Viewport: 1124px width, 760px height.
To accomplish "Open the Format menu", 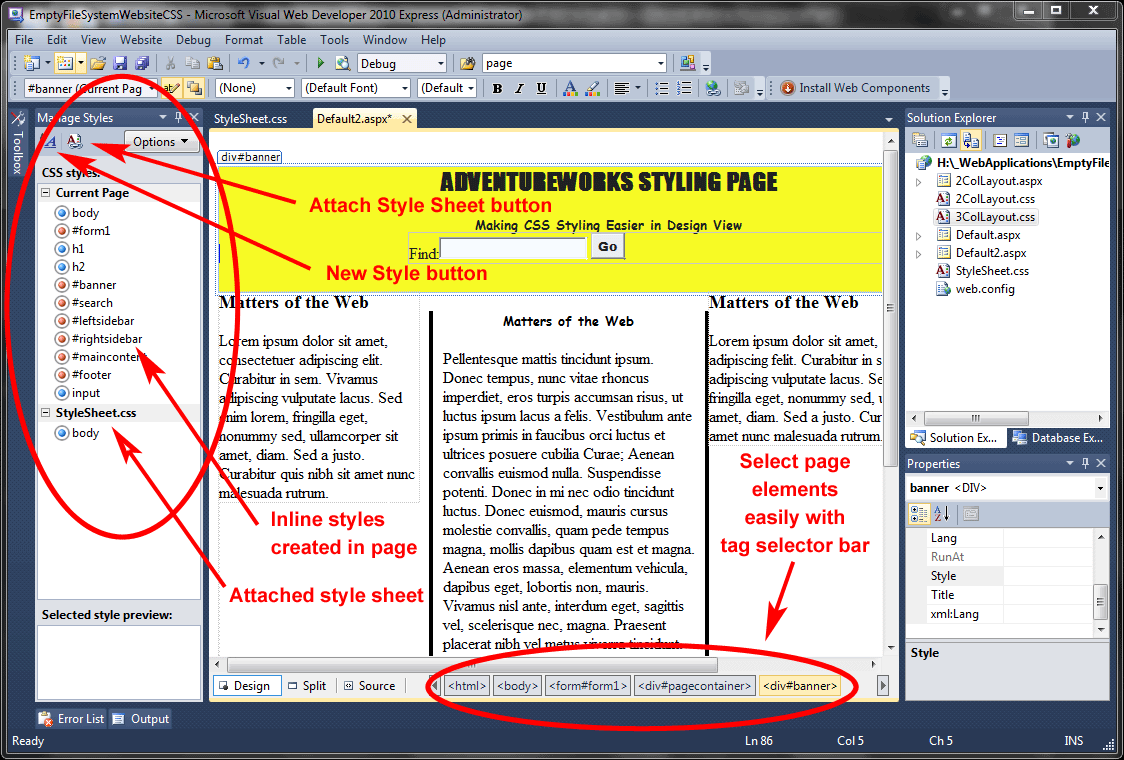I will tap(244, 40).
